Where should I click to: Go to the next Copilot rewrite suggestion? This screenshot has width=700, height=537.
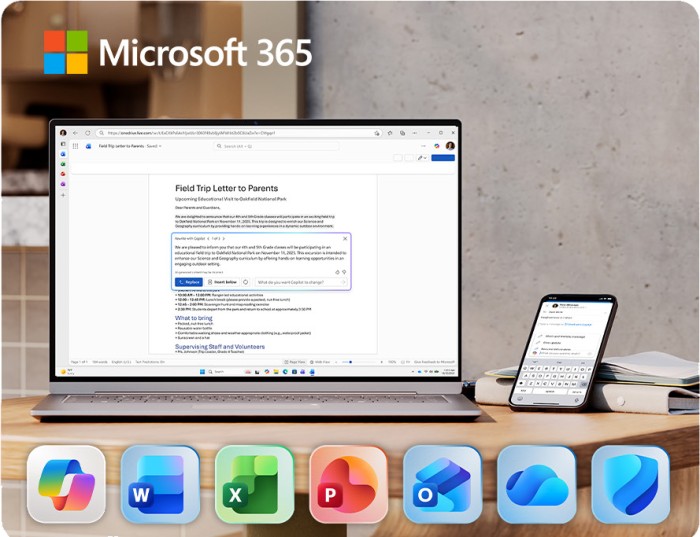tap(225, 239)
